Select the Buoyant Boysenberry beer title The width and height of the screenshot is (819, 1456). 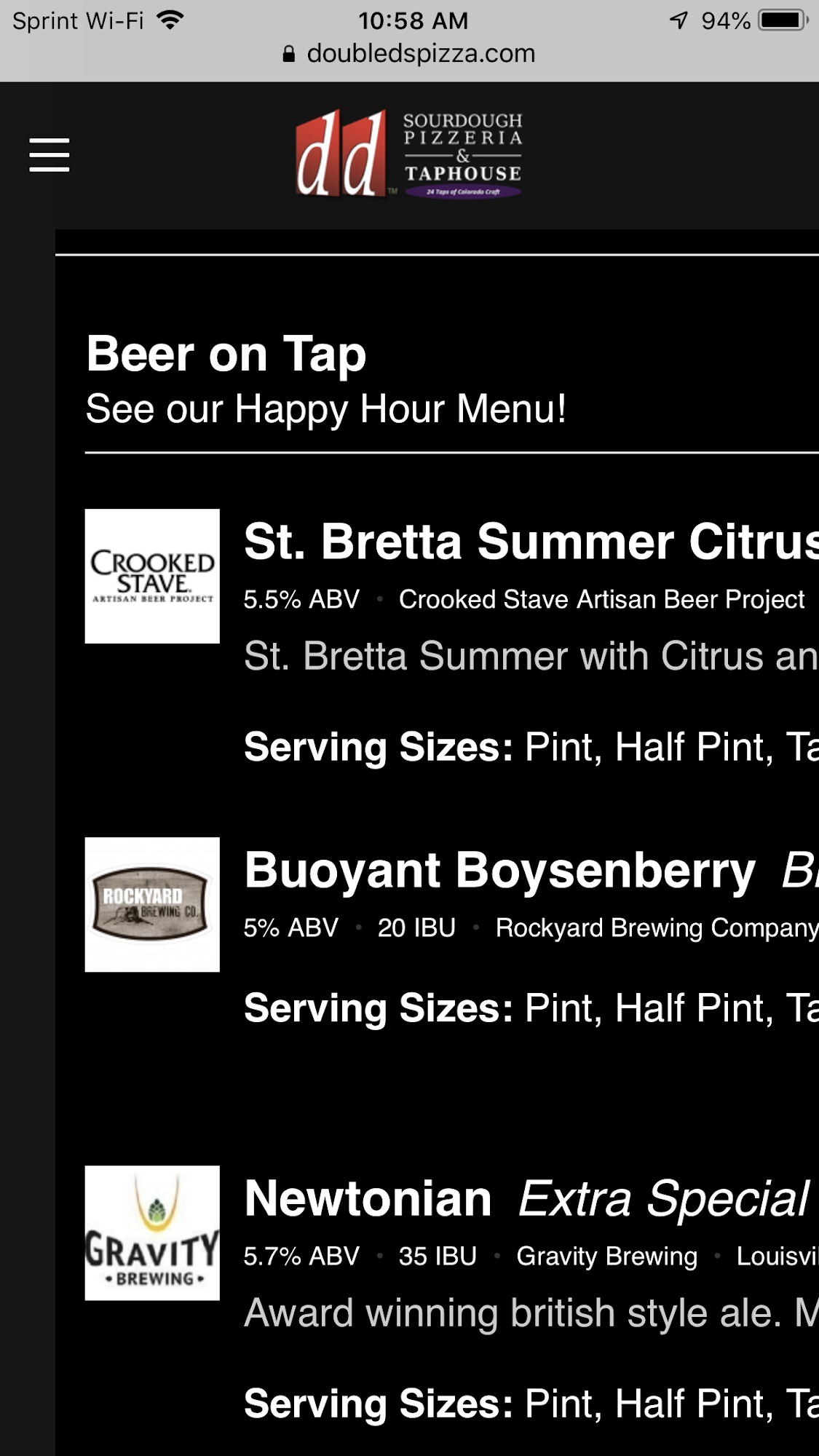(x=499, y=870)
